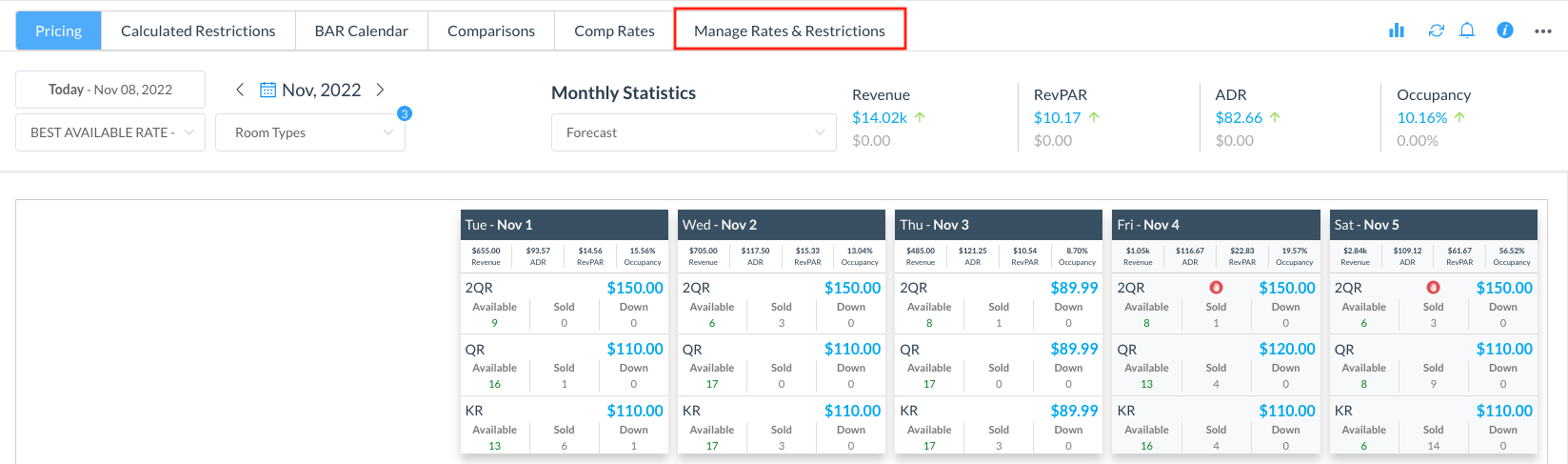Click the red restriction icon on Fri 2QR
1568x464 pixels.
tap(1216, 288)
